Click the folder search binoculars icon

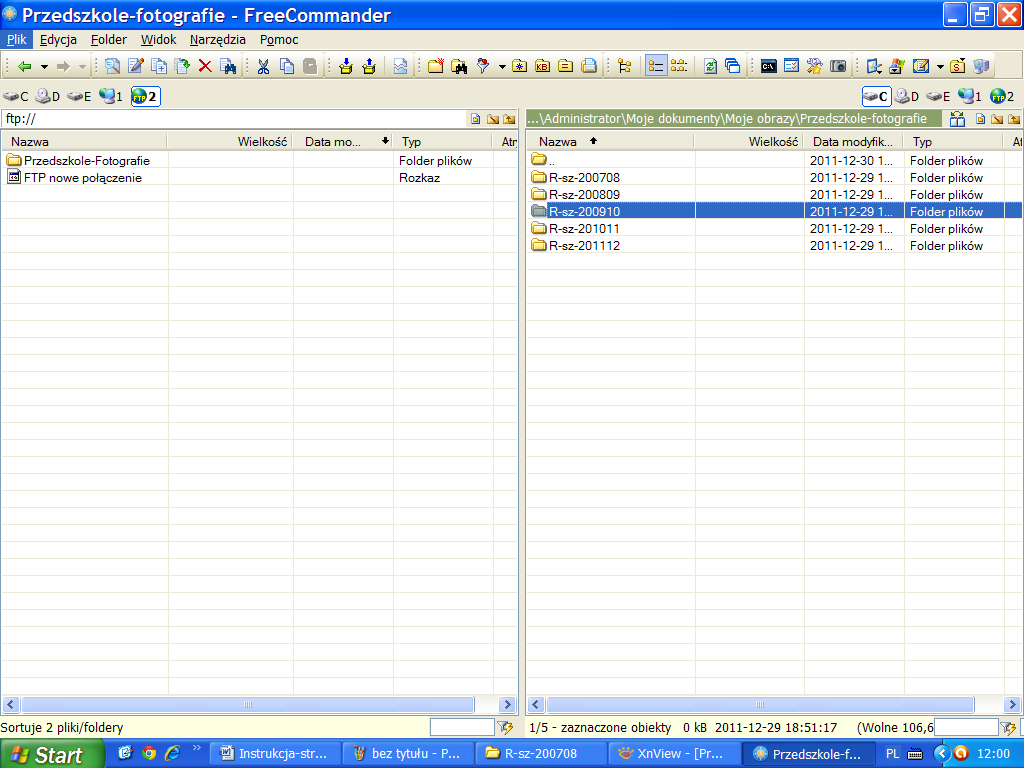coord(459,66)
